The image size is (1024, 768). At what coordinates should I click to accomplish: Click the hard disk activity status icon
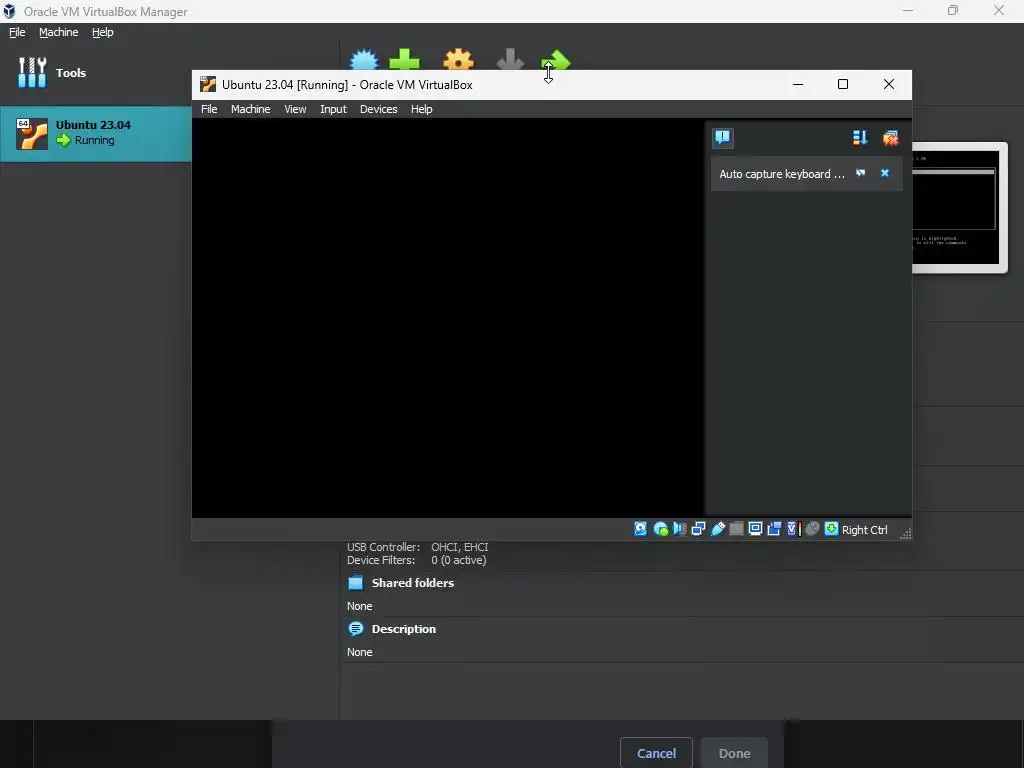pos(641,529)
